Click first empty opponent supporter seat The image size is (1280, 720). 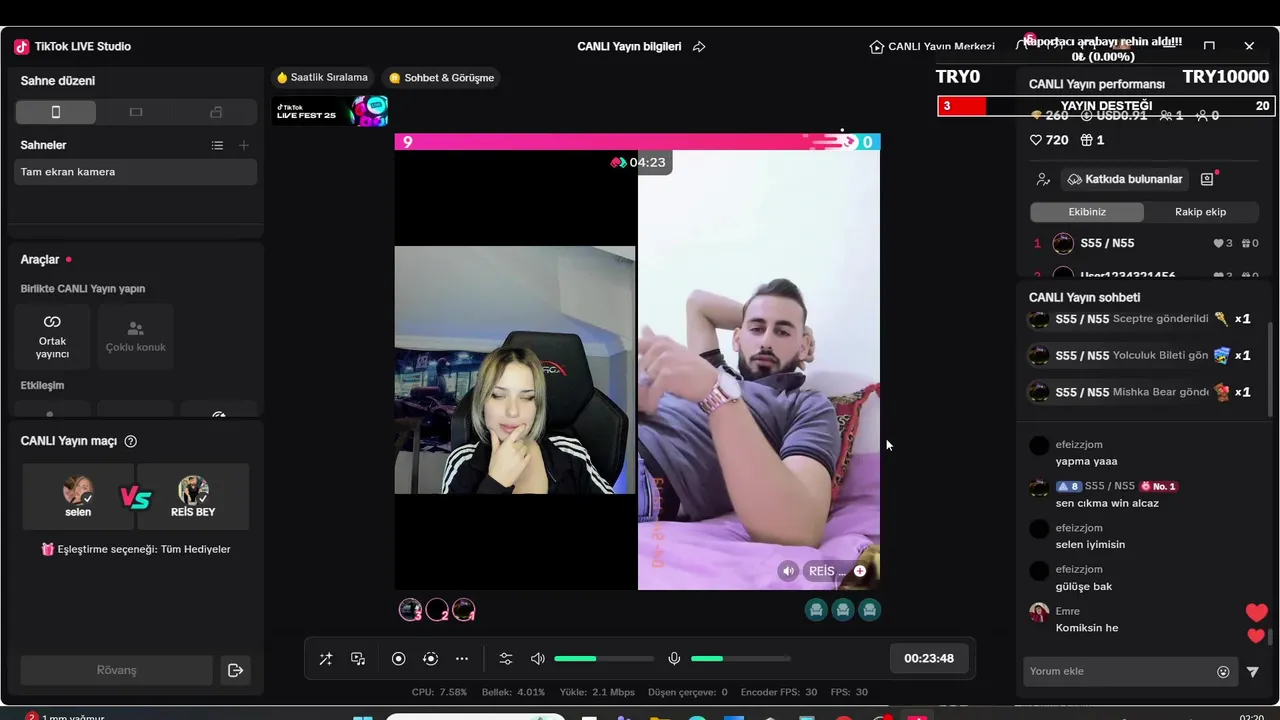click(816, 610)
